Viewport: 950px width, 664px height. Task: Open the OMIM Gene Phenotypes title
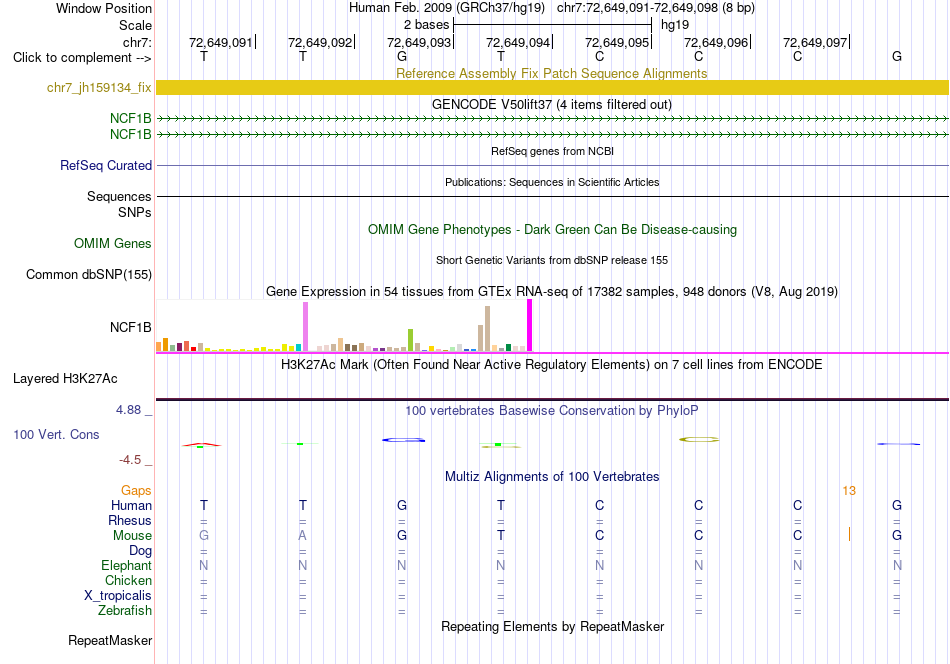(x=553, y=230)
